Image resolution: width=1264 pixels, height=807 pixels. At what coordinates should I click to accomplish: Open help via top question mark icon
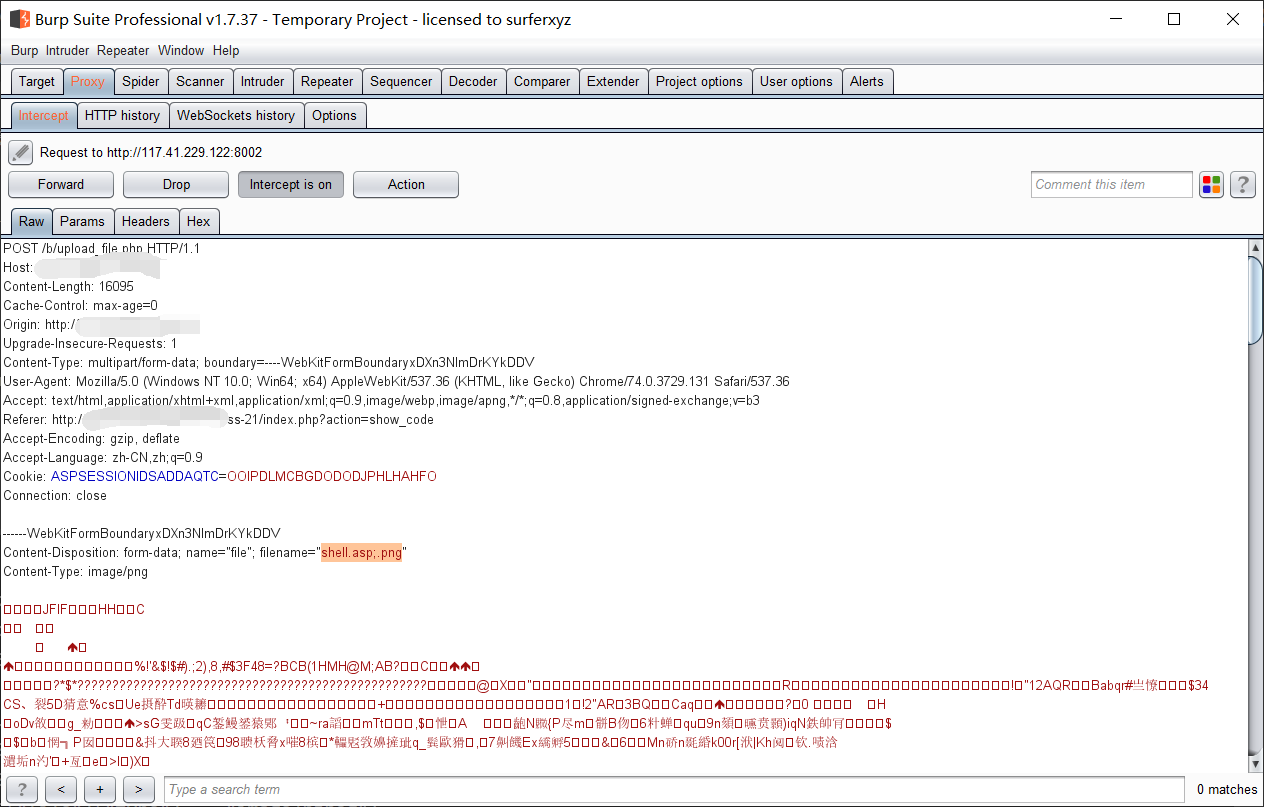click(1243, 184)
